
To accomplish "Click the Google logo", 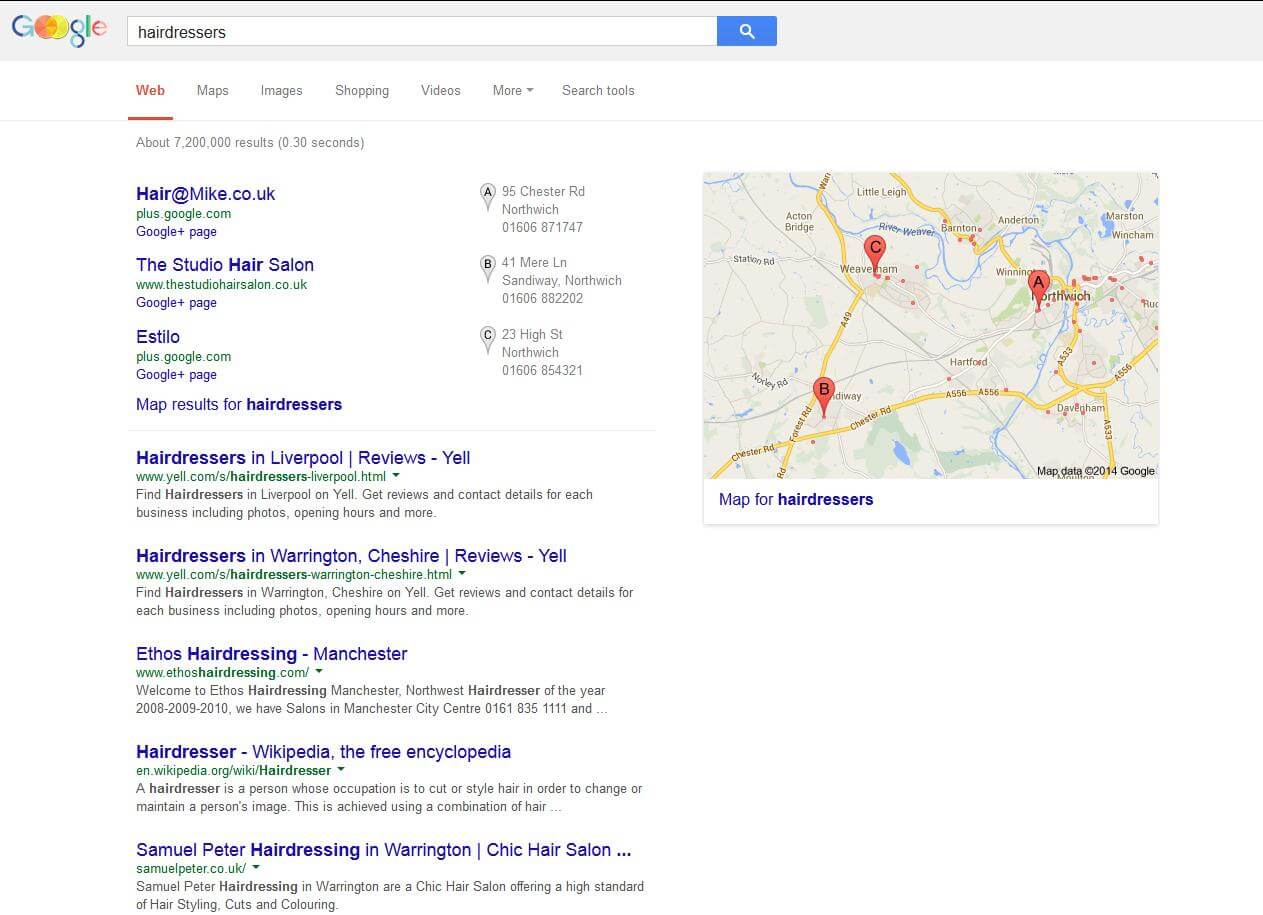I will tap(59, 29).
